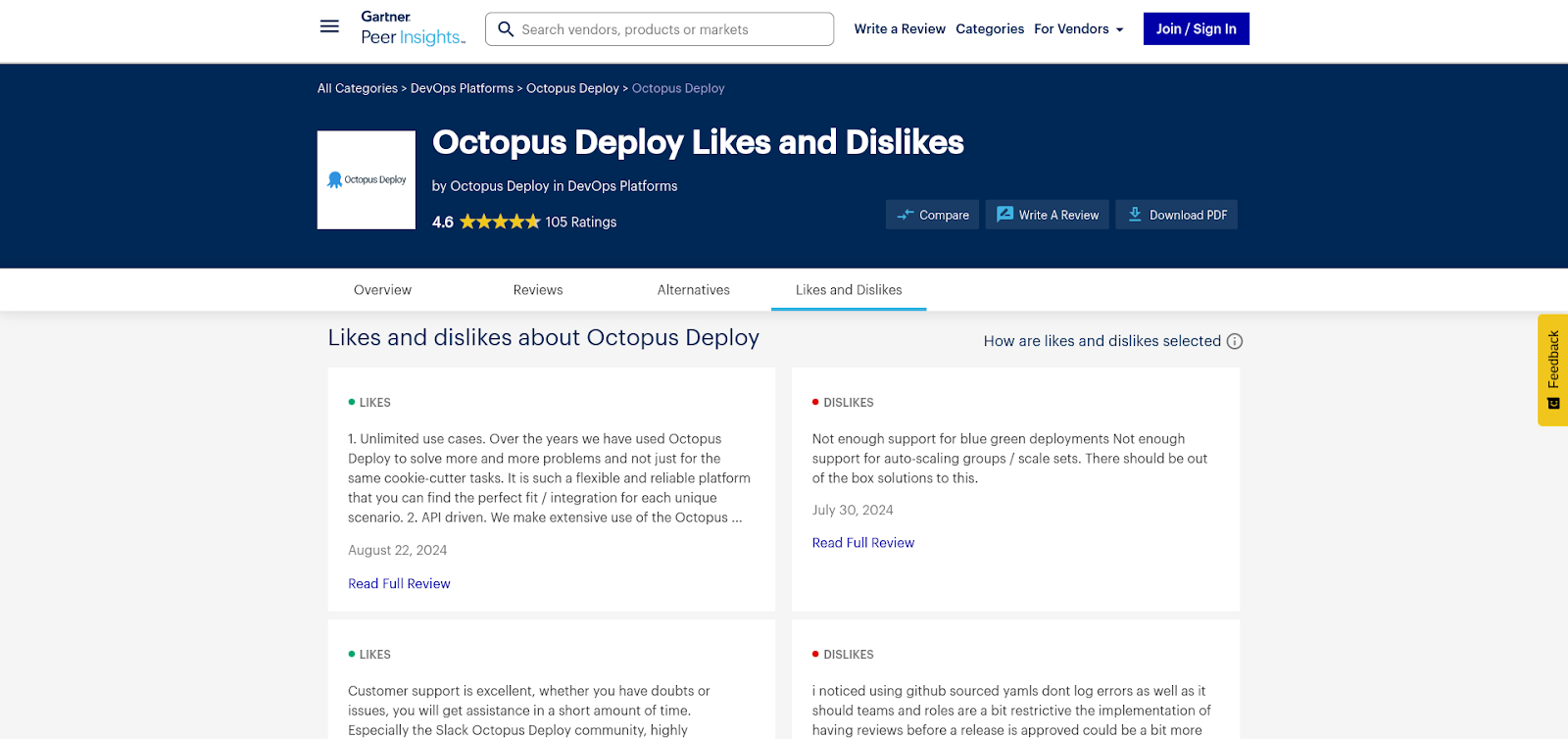Open the Octopus Deploy vendor breadcrumb
This screenshot has height=739, width=1568.
(572, 88)
